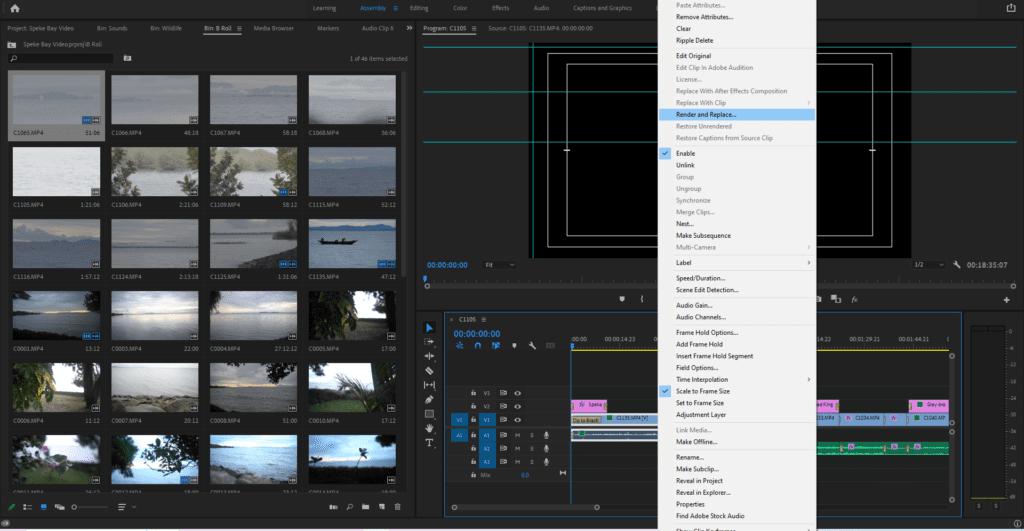The height and width of the screenshot is (531, 1024).
Task: Select the Razor tool
Action: [x=429, y=370]
